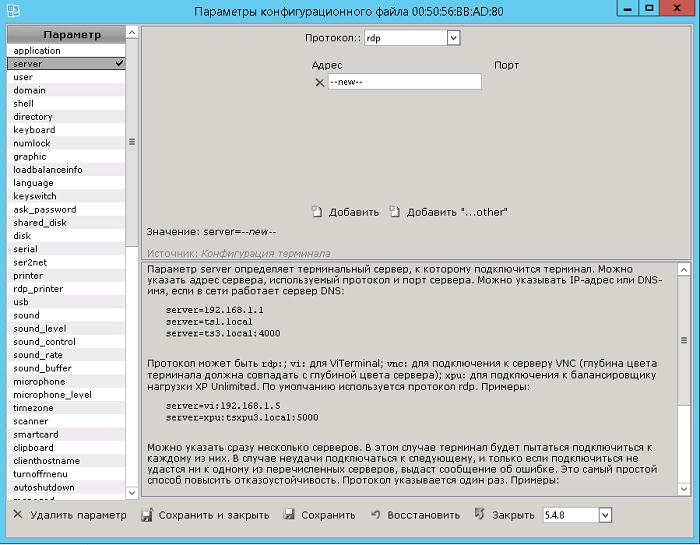Select the rdp_printer parameter in list
This screenshot has width=700, height=545.
click(x=38, y=289)
